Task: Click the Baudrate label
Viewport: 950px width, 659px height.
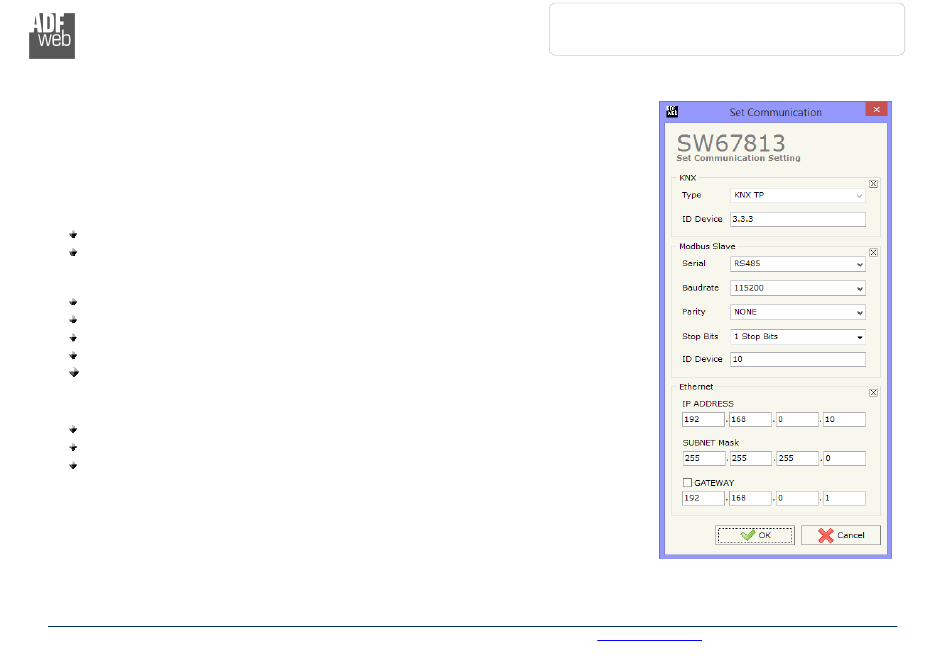Action: (x=700, y=288)
